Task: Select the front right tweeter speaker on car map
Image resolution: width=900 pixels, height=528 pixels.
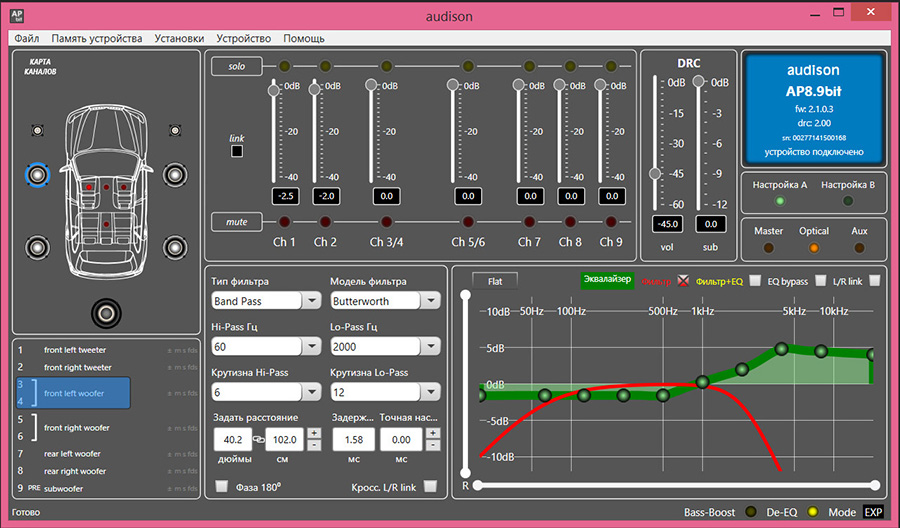Action: [175, 131]
